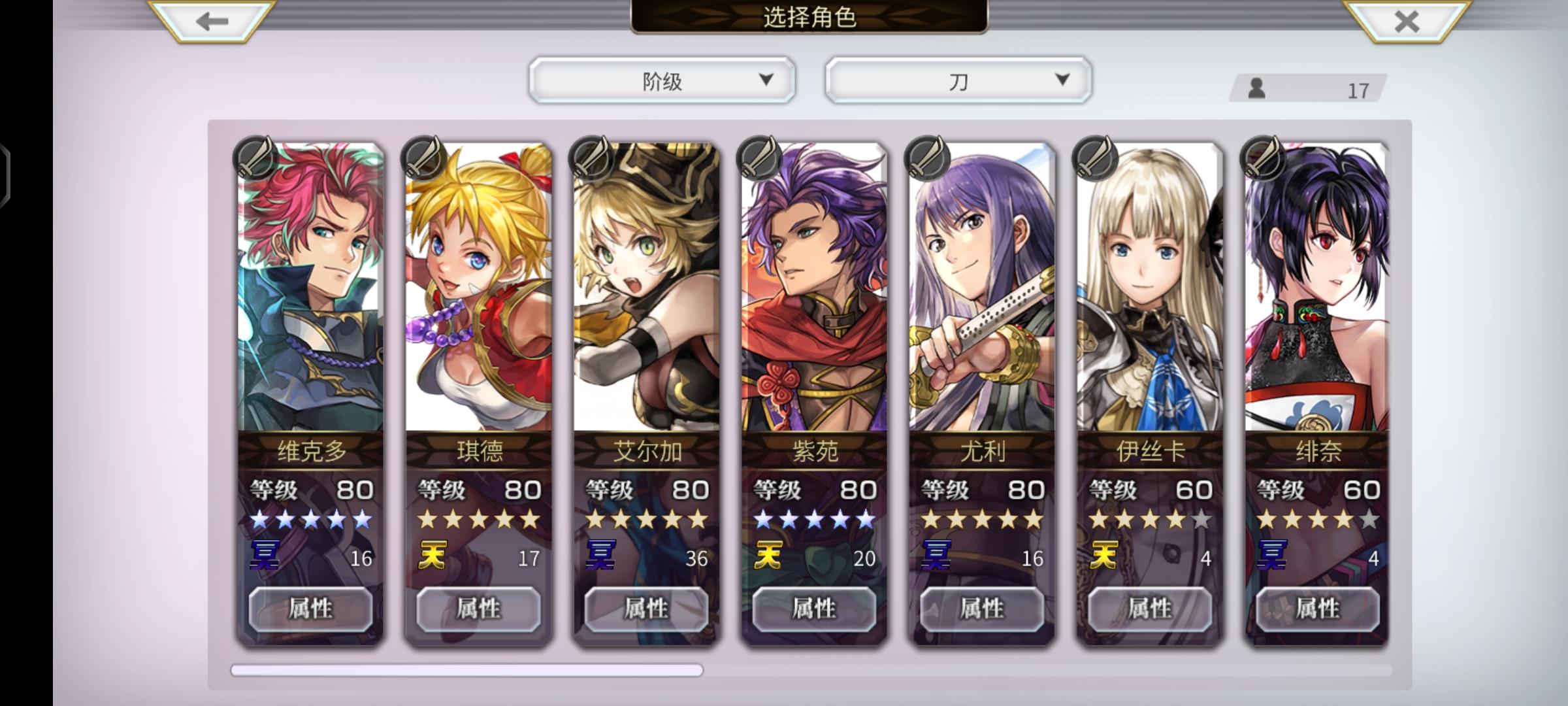Click the 冥 element icon on 艾尔加's card
This screenshot has width=1568, height=706.
point(600,555)
